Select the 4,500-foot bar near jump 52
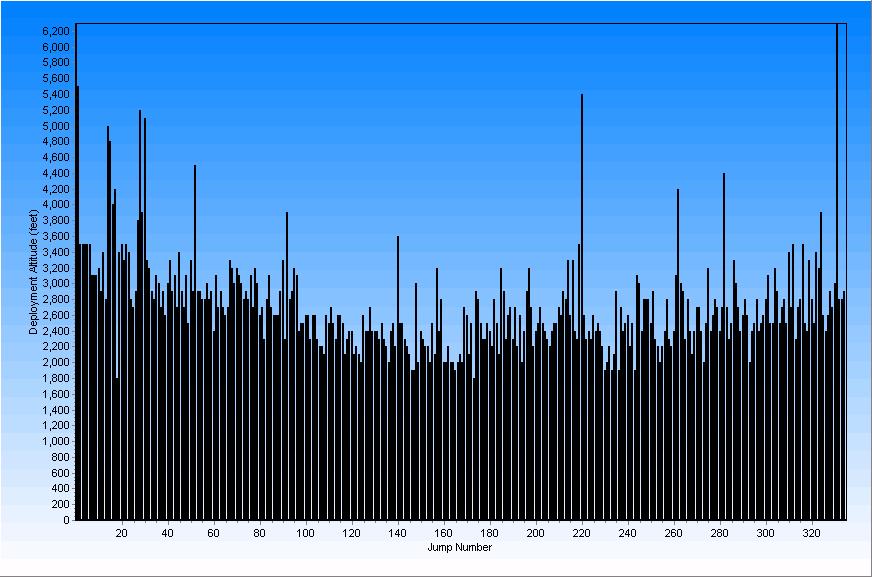 click(x=195, y=342)
